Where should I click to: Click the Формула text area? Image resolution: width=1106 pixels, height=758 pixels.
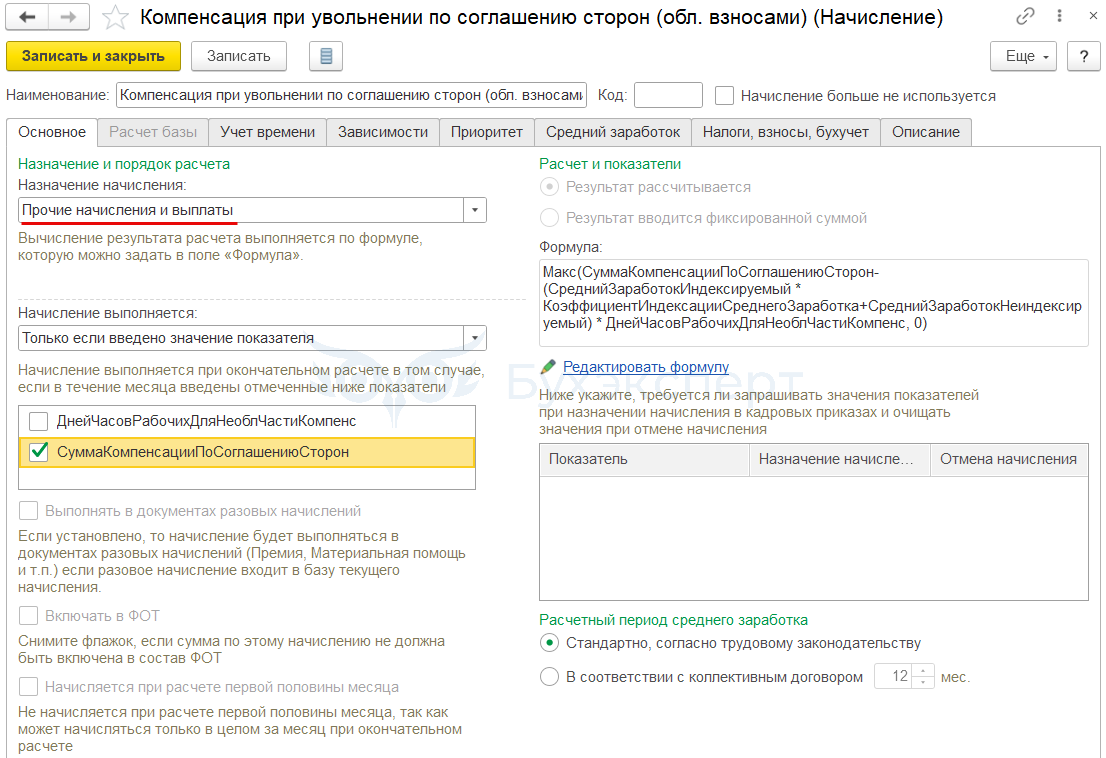[813, 302]
